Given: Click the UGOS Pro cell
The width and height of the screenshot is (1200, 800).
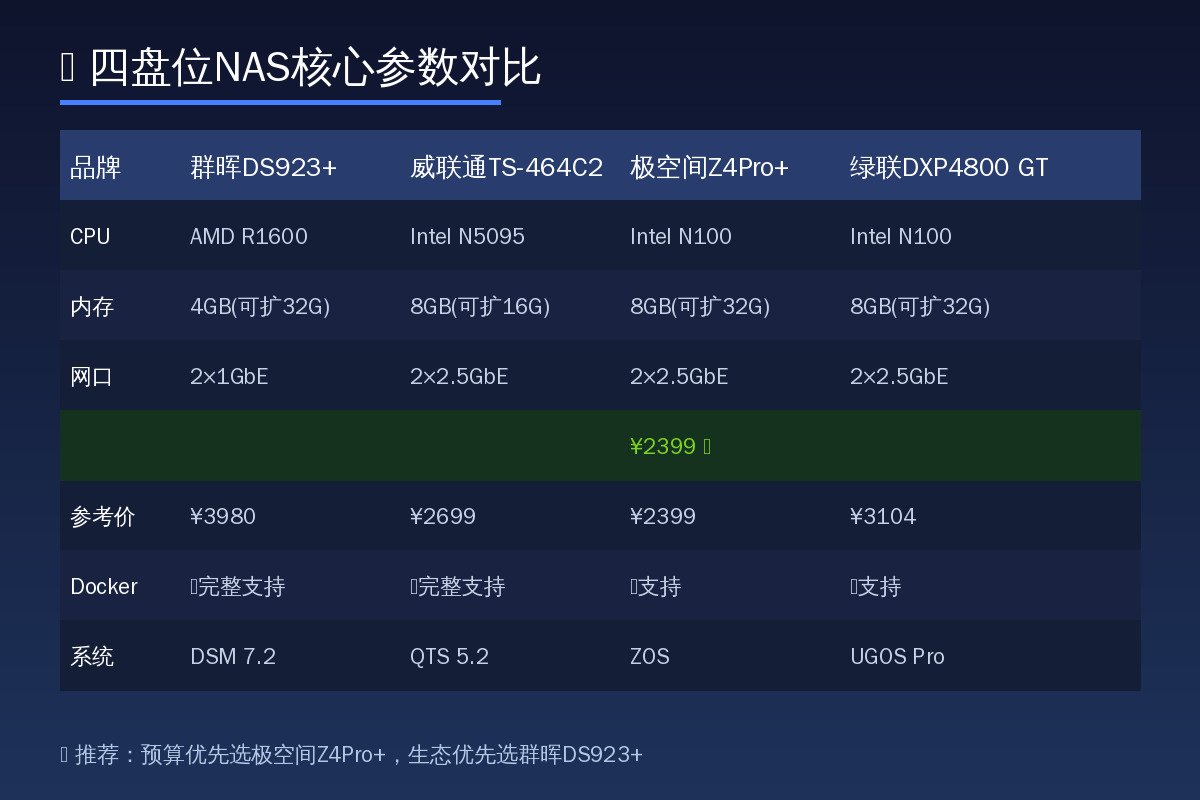Looking at the screenshot, I should pos(897,657).
